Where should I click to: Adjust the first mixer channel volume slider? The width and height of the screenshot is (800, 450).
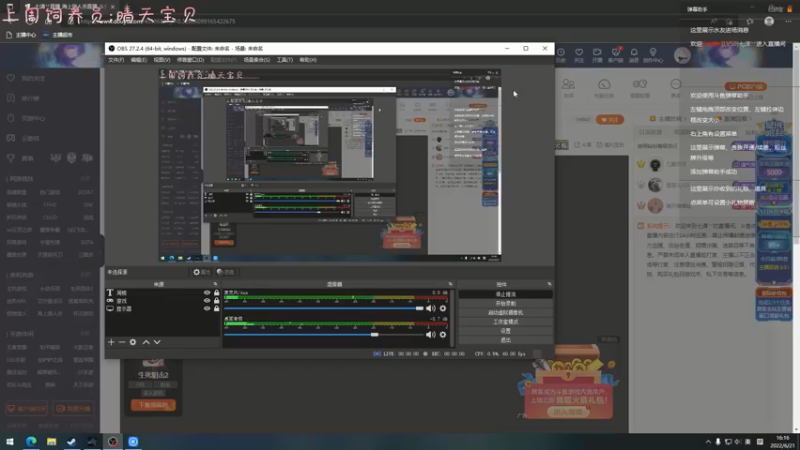tap(324, 308)
